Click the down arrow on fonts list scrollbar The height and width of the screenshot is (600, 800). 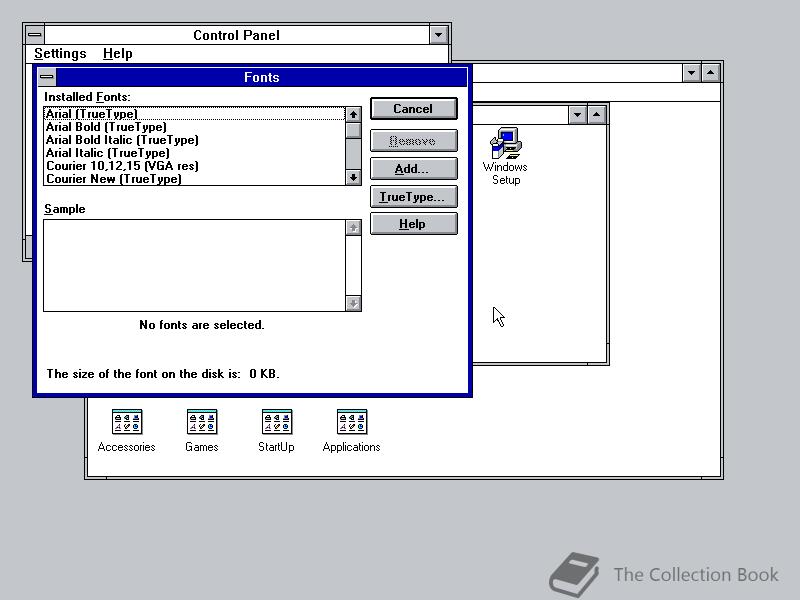(354, 178)
